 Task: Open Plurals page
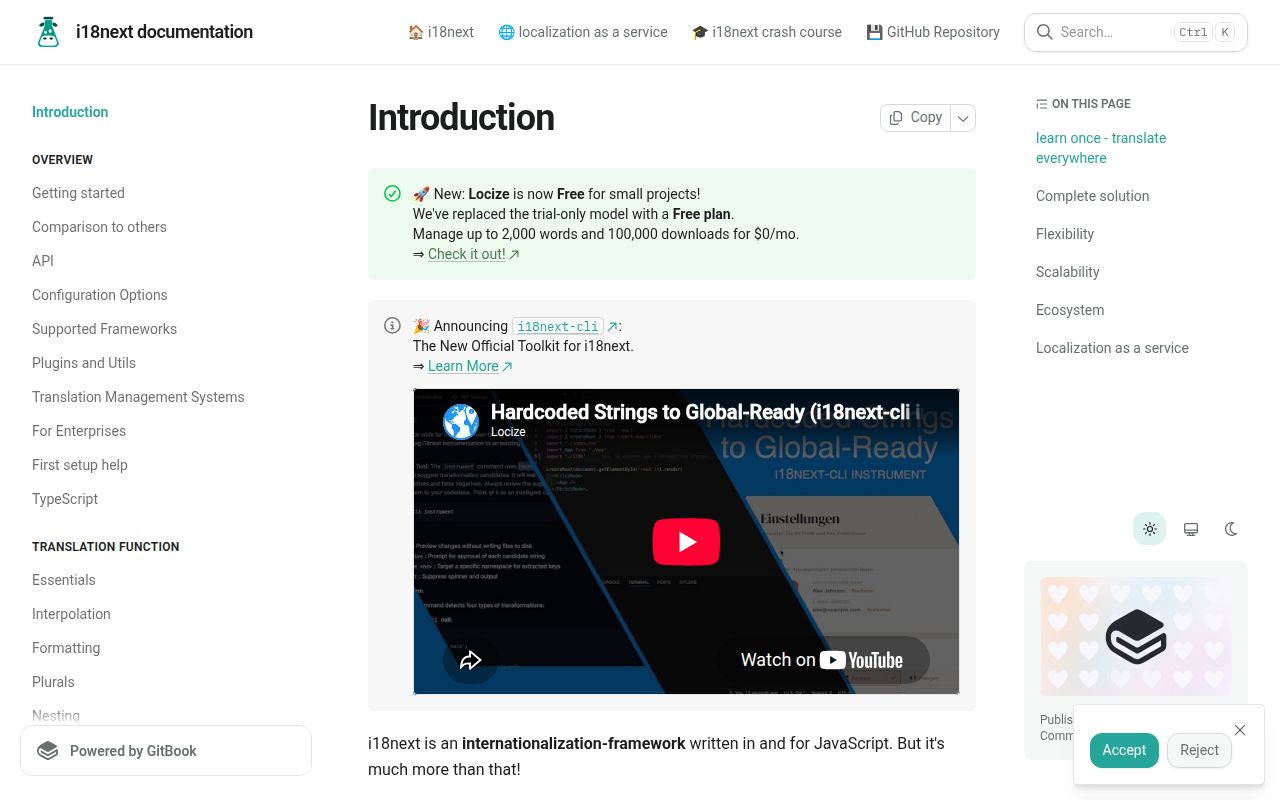[53, 682]
